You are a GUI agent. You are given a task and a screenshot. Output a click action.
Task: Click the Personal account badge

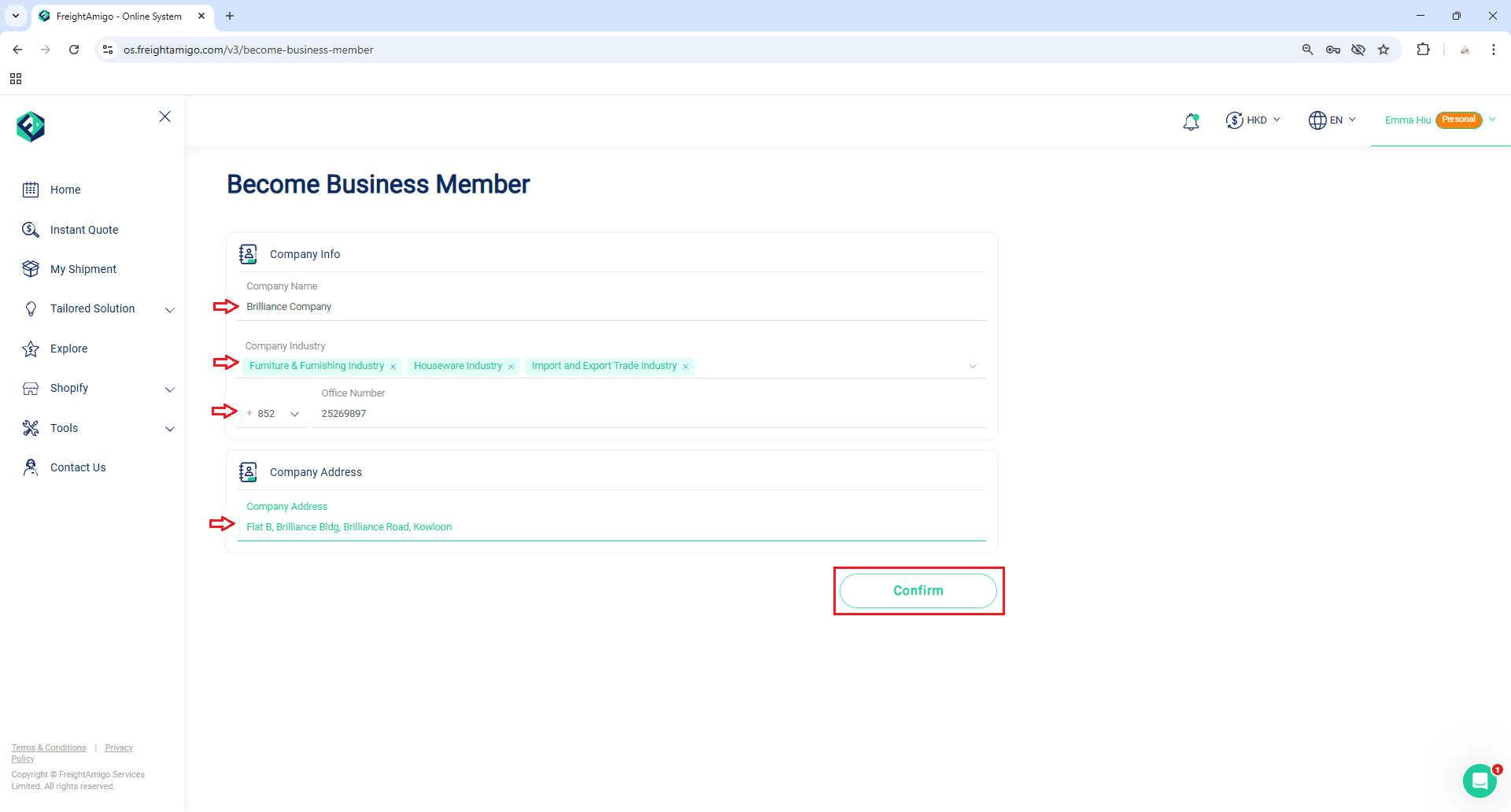click(x=1458, y=120)
